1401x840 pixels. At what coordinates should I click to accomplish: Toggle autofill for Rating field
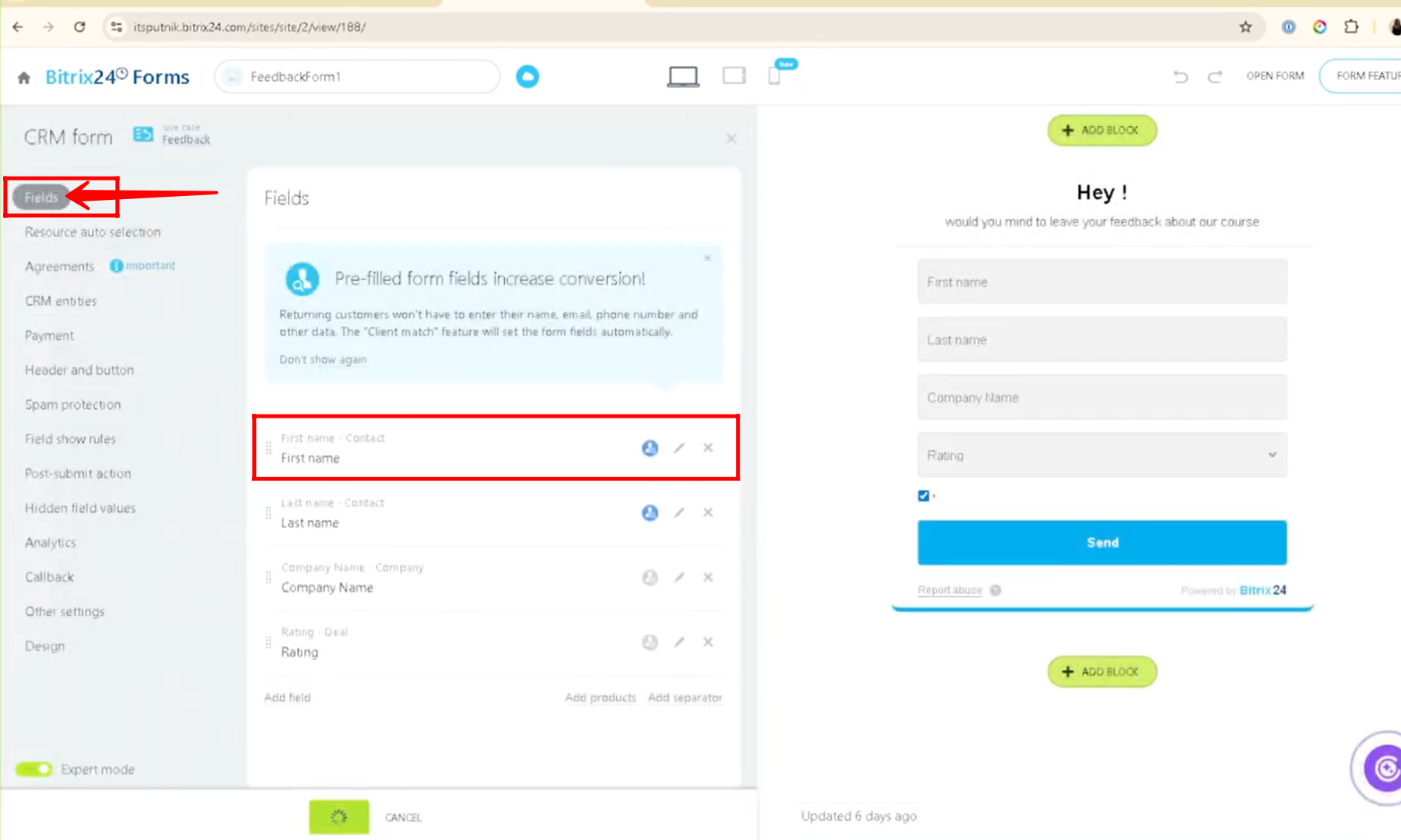[x=650, y=642]
